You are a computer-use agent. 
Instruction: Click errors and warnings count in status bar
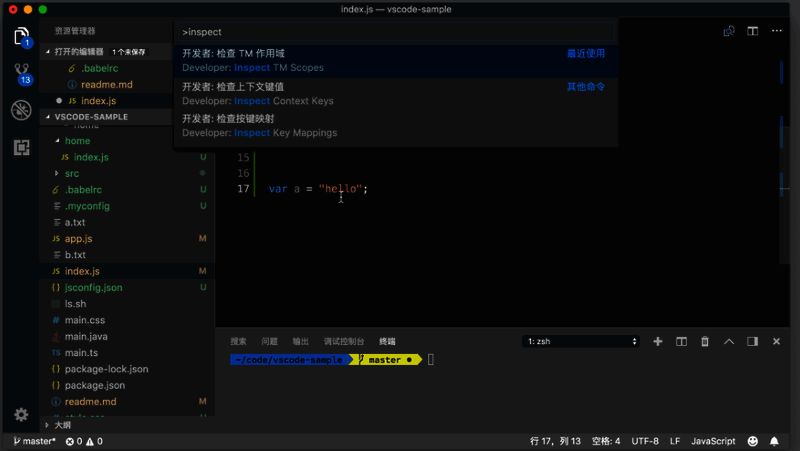(84, 441)
